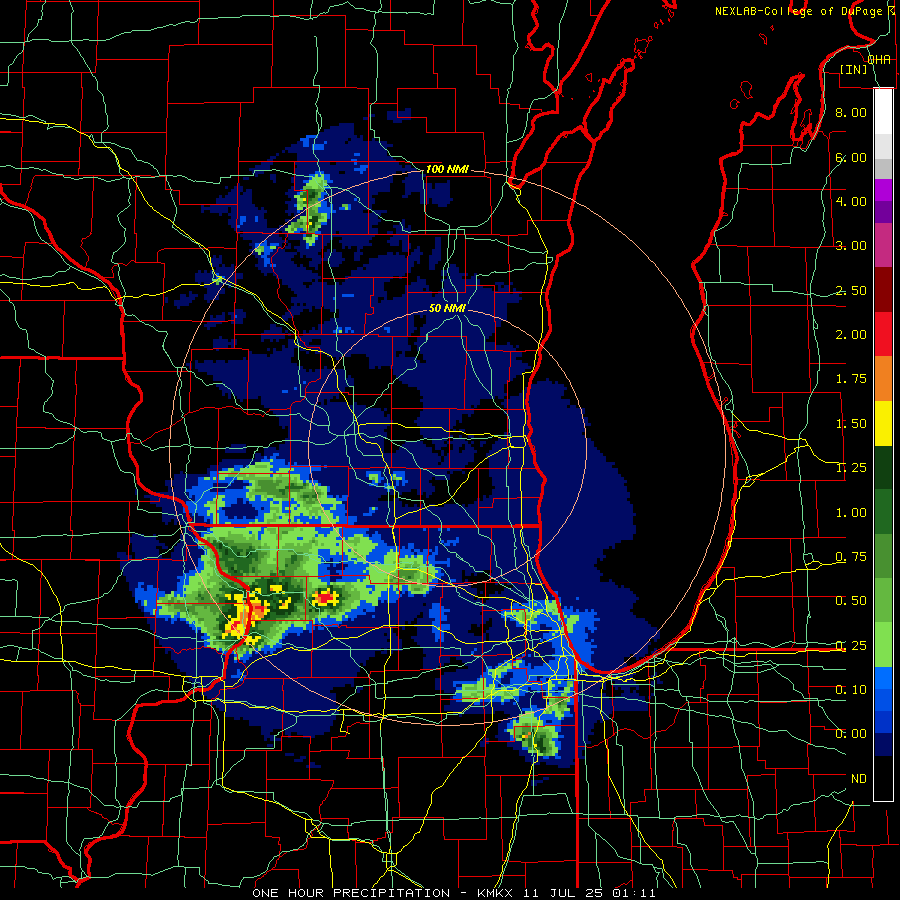This screenshot has width=900, height=900.
Task: Click the 6.00 legend value
Action: tap(851, 157)
